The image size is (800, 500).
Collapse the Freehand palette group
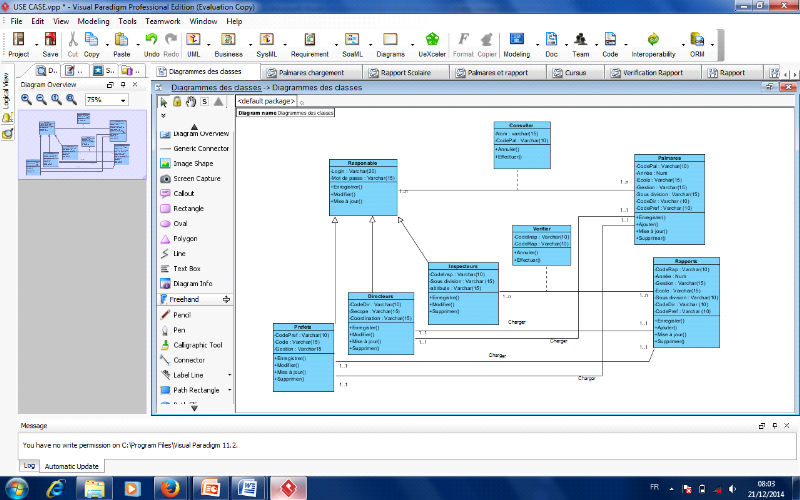click(226, 299)
